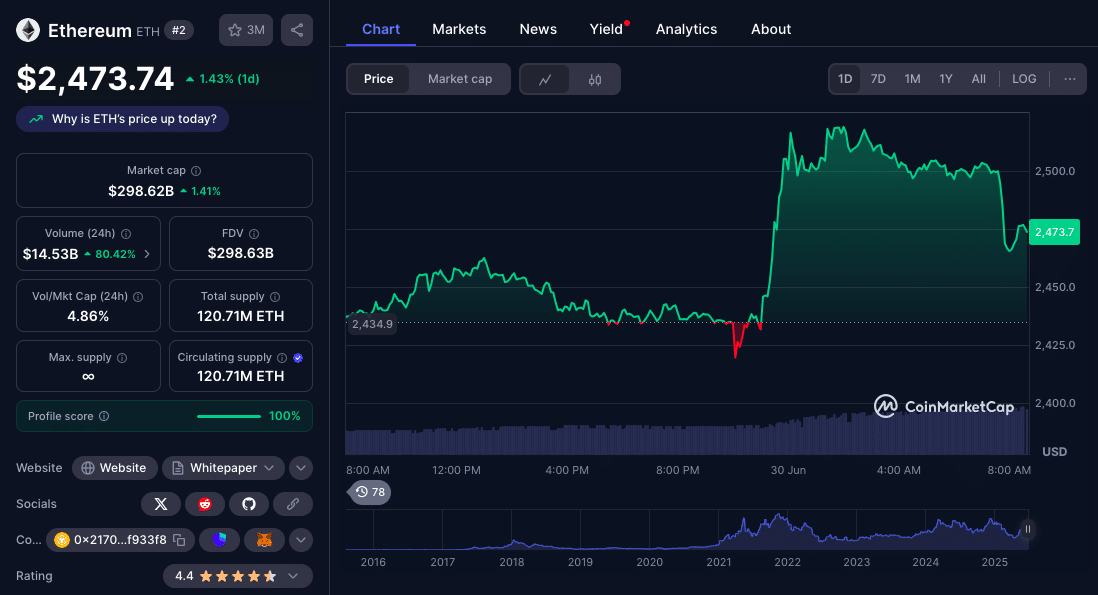
Task: Click the contract address 0x2170...f933f8
Action: (120, 540)
